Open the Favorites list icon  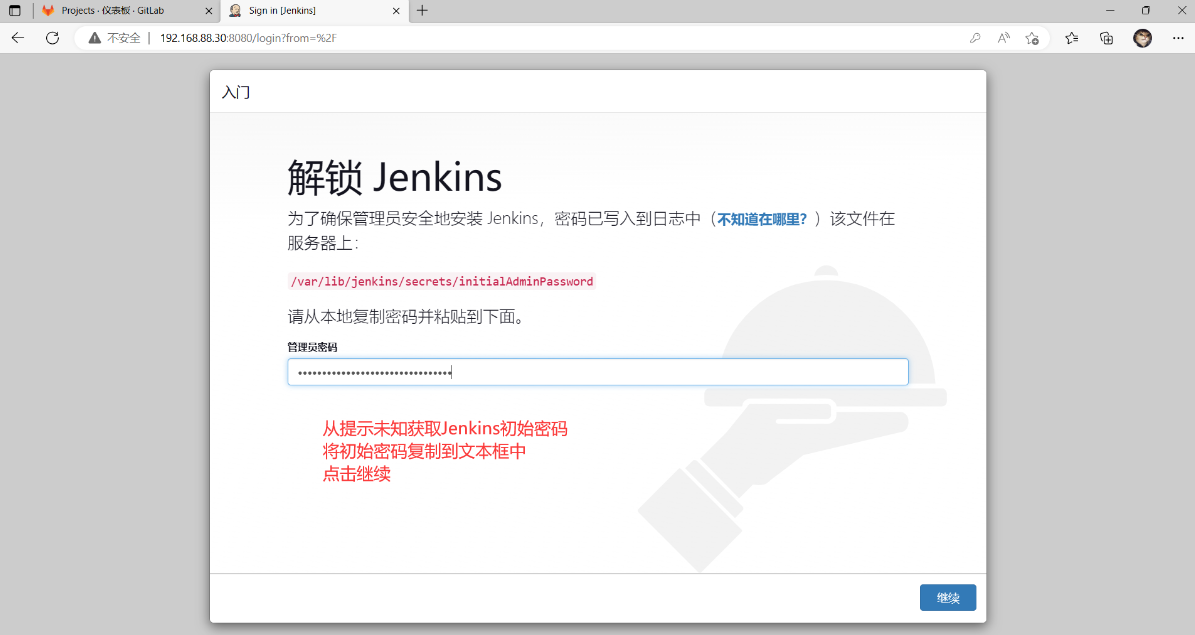[x=1072, y=38]
